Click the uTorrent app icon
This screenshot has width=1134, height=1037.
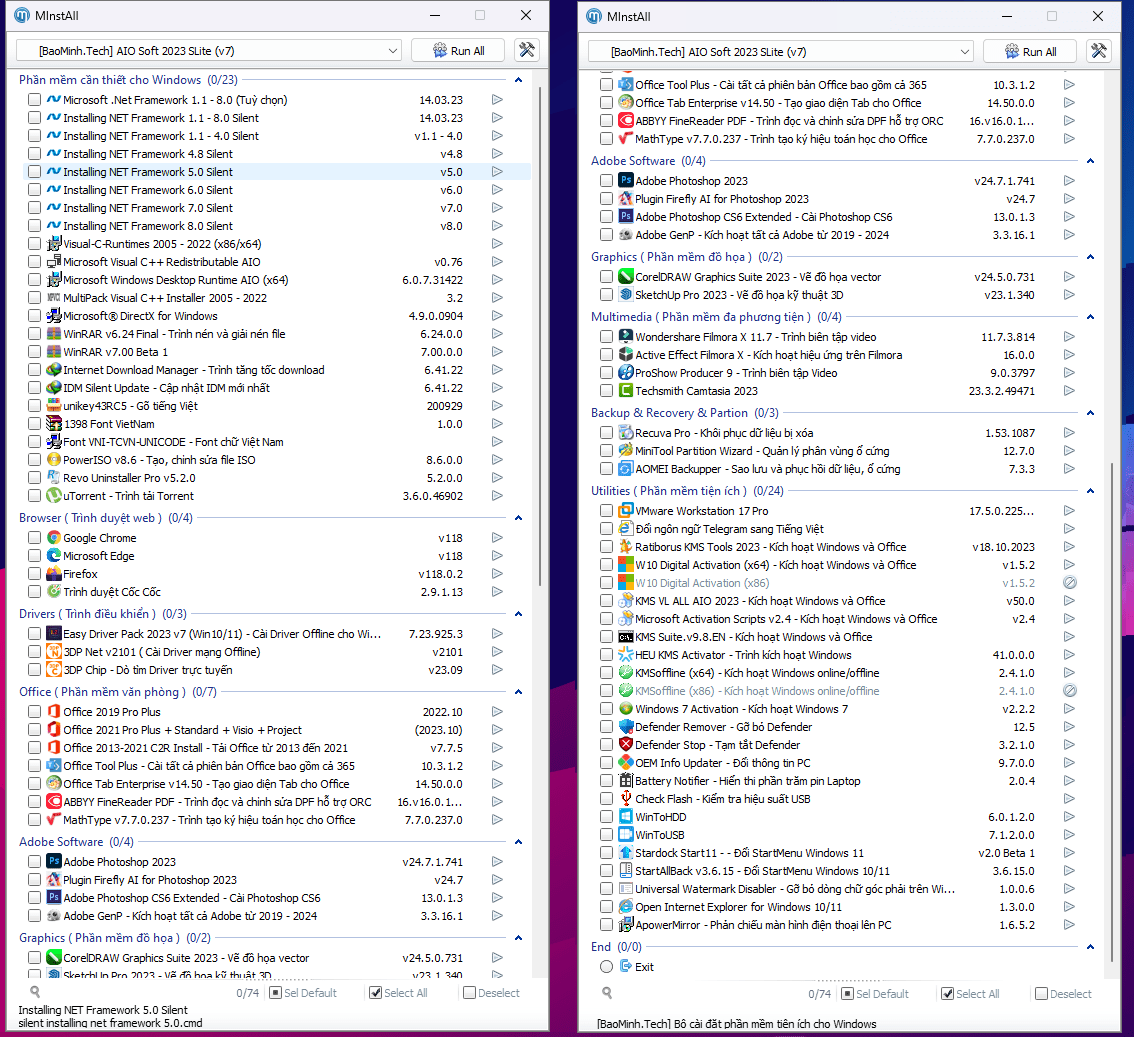[54, 495]
